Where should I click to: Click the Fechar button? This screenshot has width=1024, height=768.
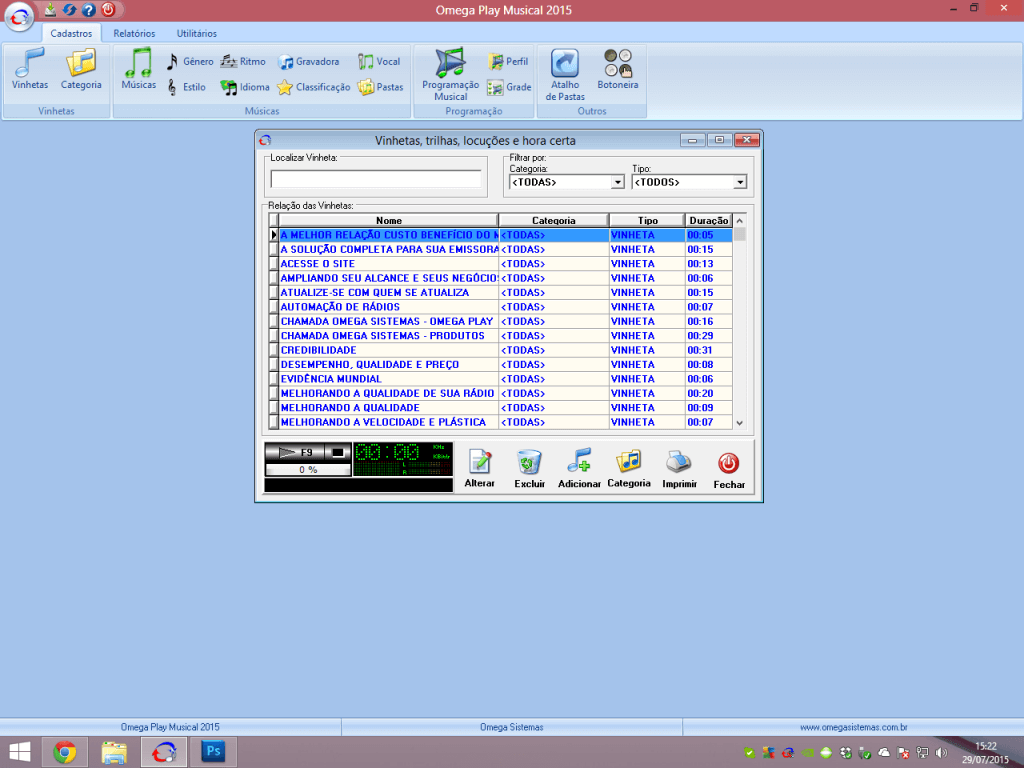(x=729, y=468)
